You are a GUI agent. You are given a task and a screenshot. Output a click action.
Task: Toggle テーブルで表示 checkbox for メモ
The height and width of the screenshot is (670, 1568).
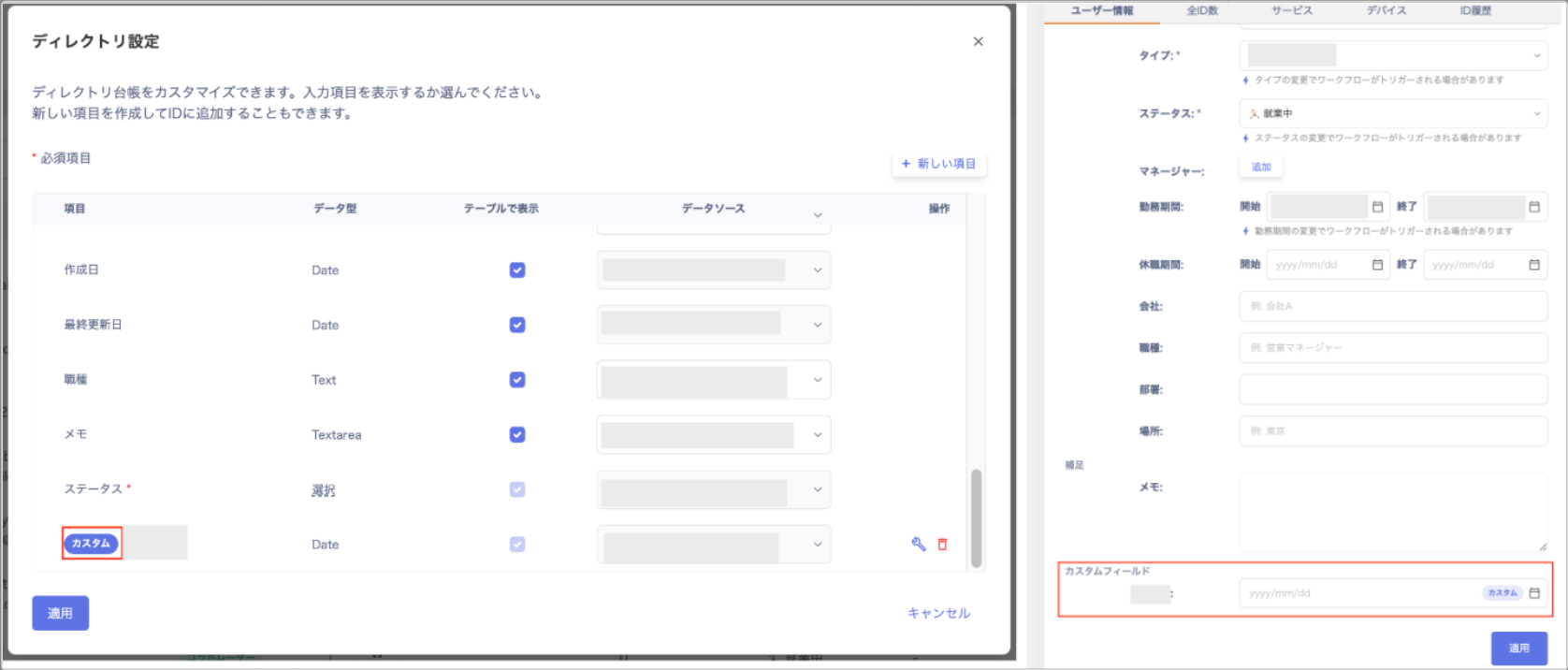point(517,434)
